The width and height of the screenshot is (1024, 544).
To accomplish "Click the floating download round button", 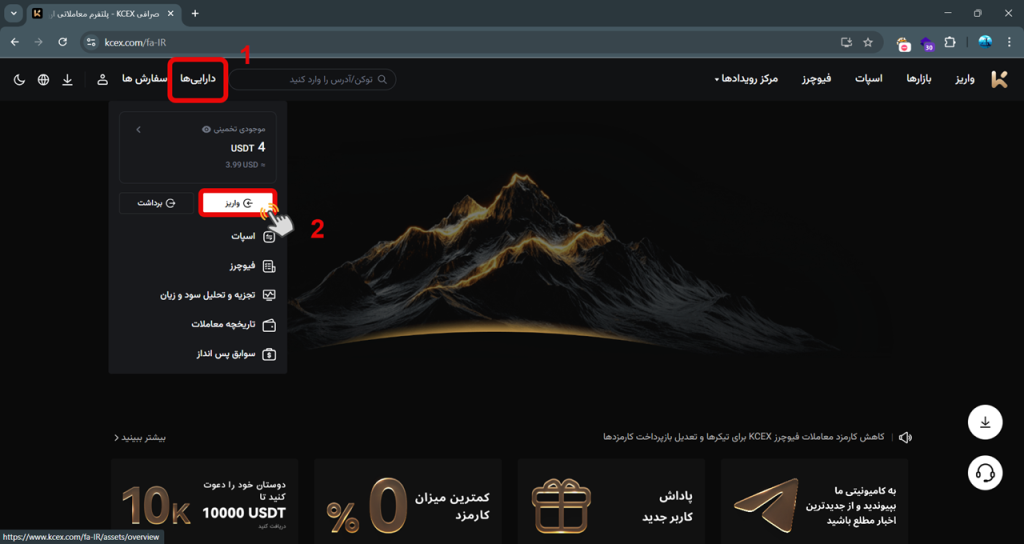I will pos(985,423).
